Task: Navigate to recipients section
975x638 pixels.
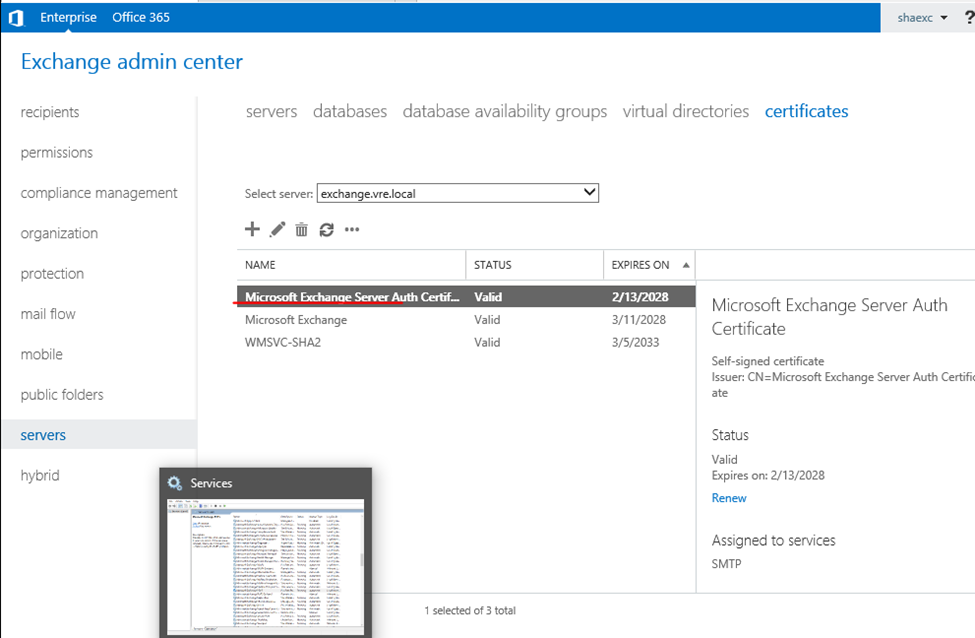Action: (50, 112)
